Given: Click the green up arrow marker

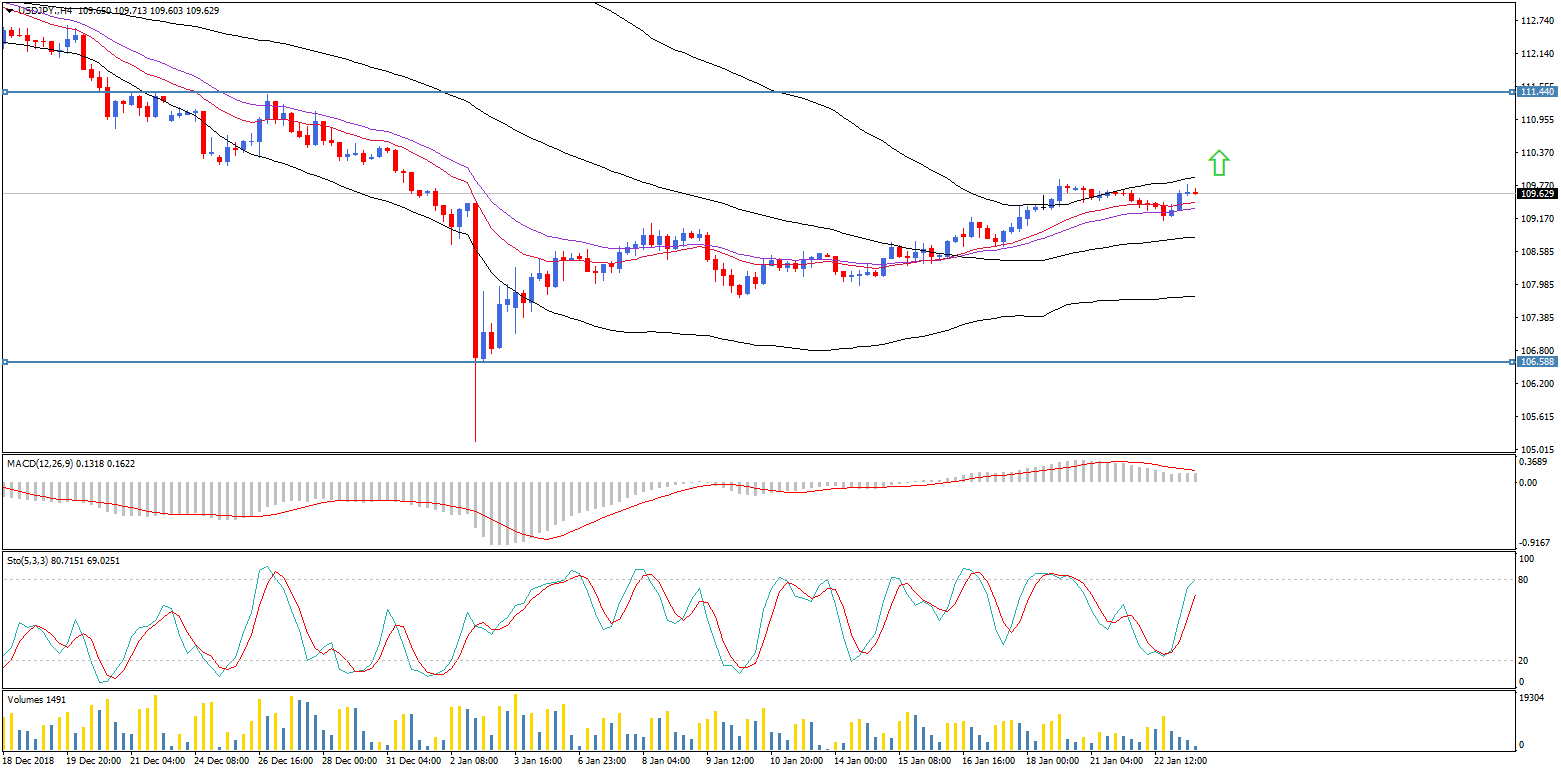Looking at the screenshot, I should 1218,163.
